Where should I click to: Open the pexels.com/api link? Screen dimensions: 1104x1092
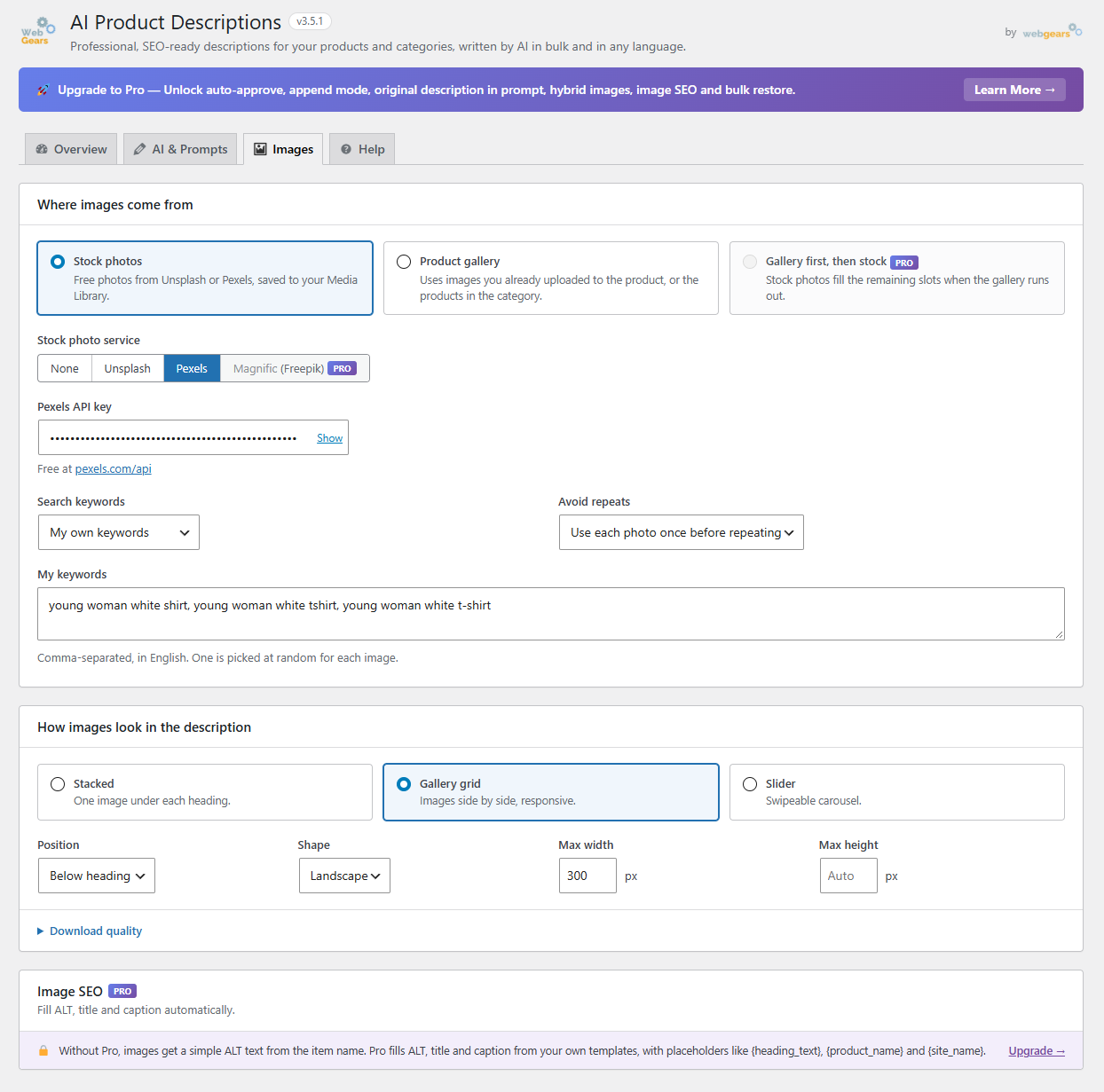(x=114, y=469)
